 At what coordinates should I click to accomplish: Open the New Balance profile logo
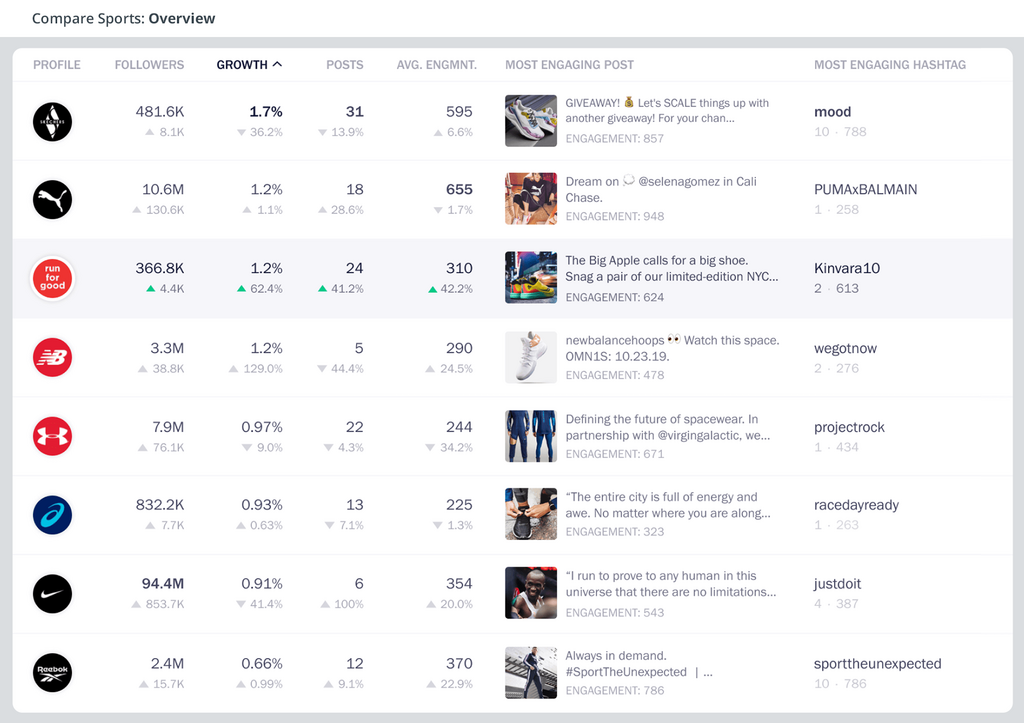click(52, 357)
